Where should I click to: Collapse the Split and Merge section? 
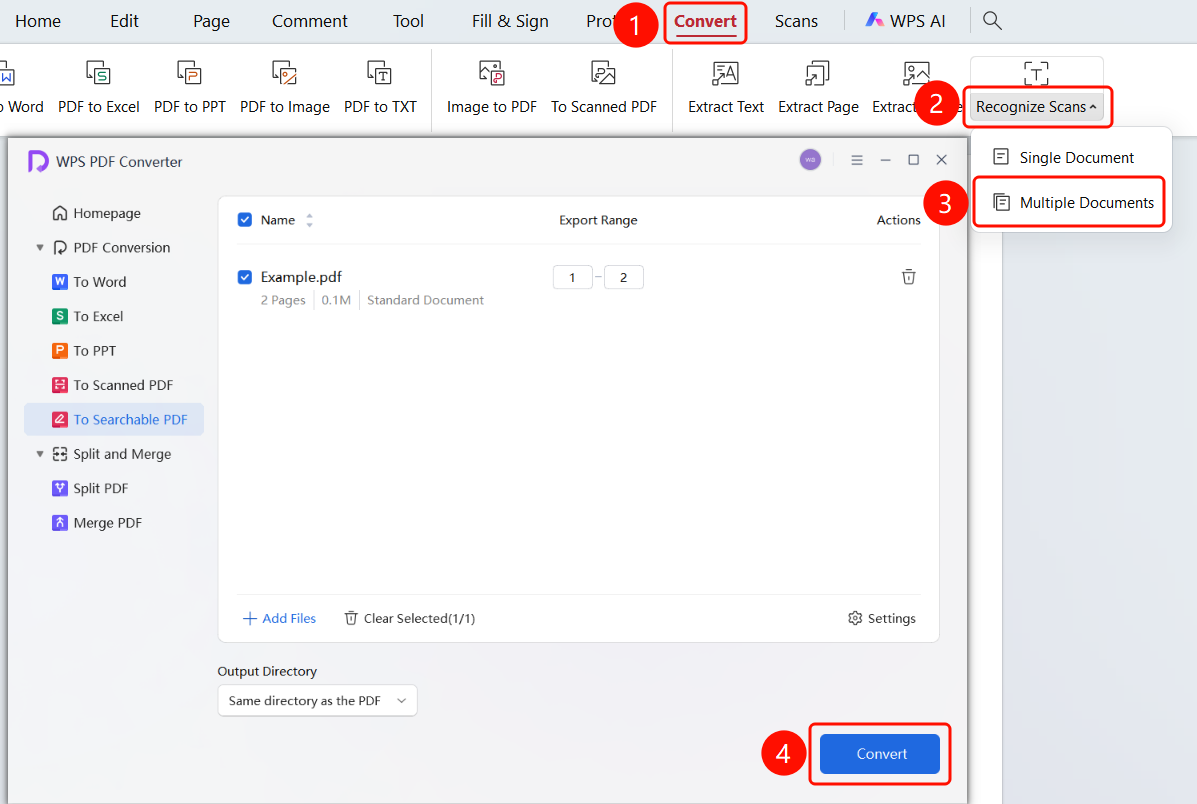click(40, 454)
